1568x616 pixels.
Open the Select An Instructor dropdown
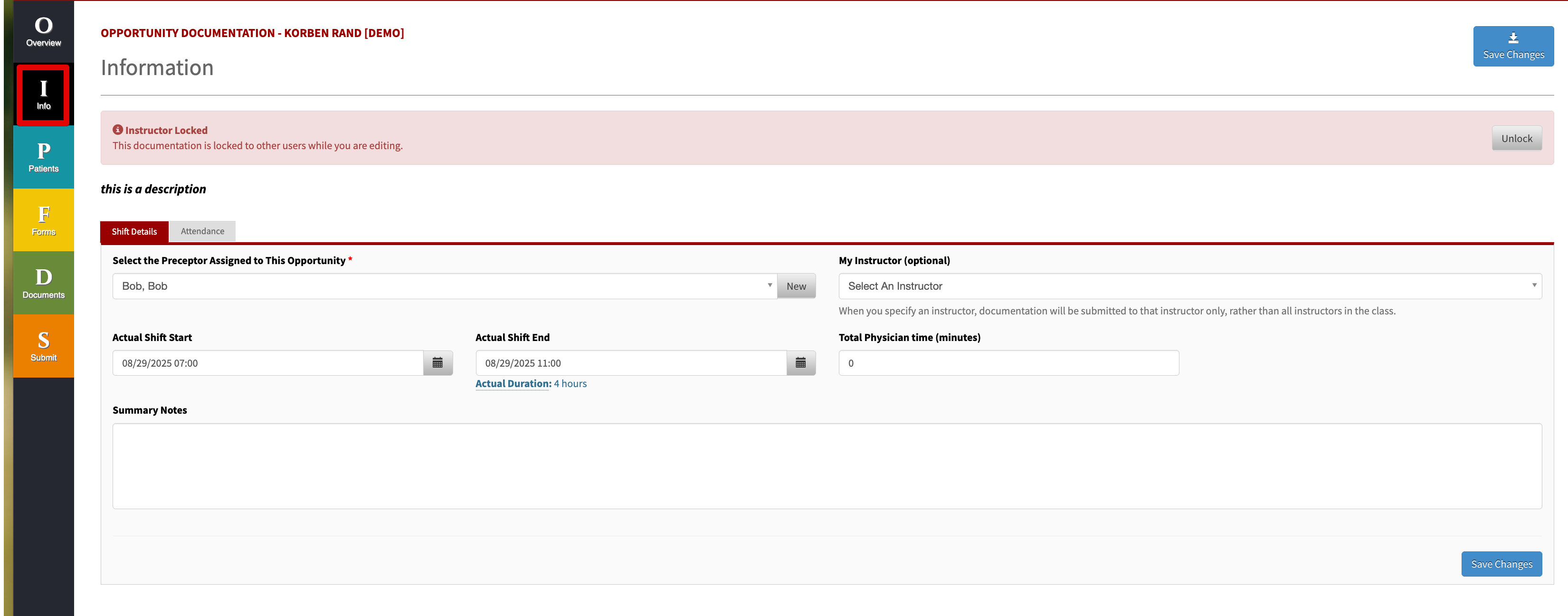point(1190,286)
